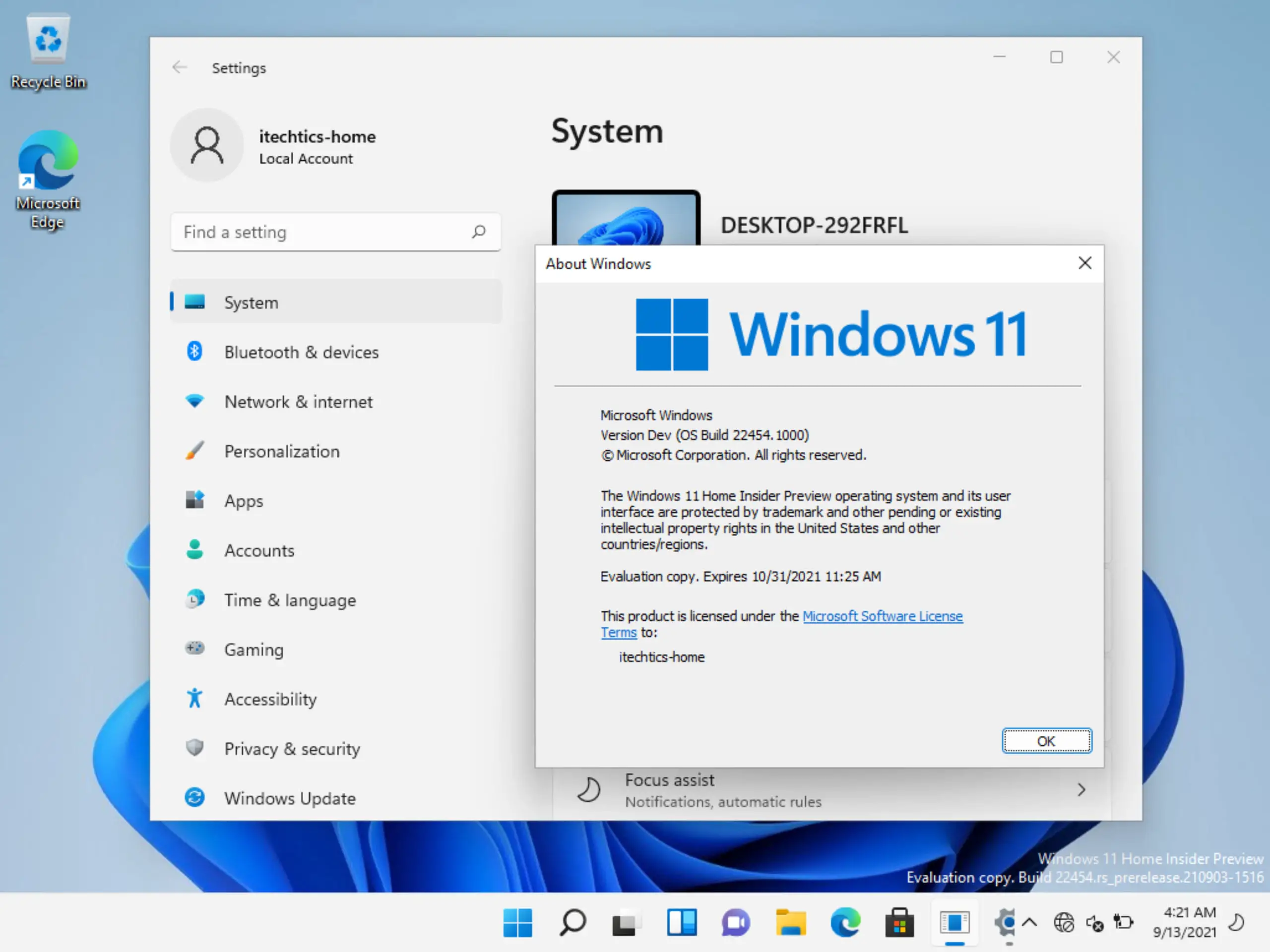Open Task View on the taskbar
This screenshot has width=1270, height=952.
click(x=626, y=923)
